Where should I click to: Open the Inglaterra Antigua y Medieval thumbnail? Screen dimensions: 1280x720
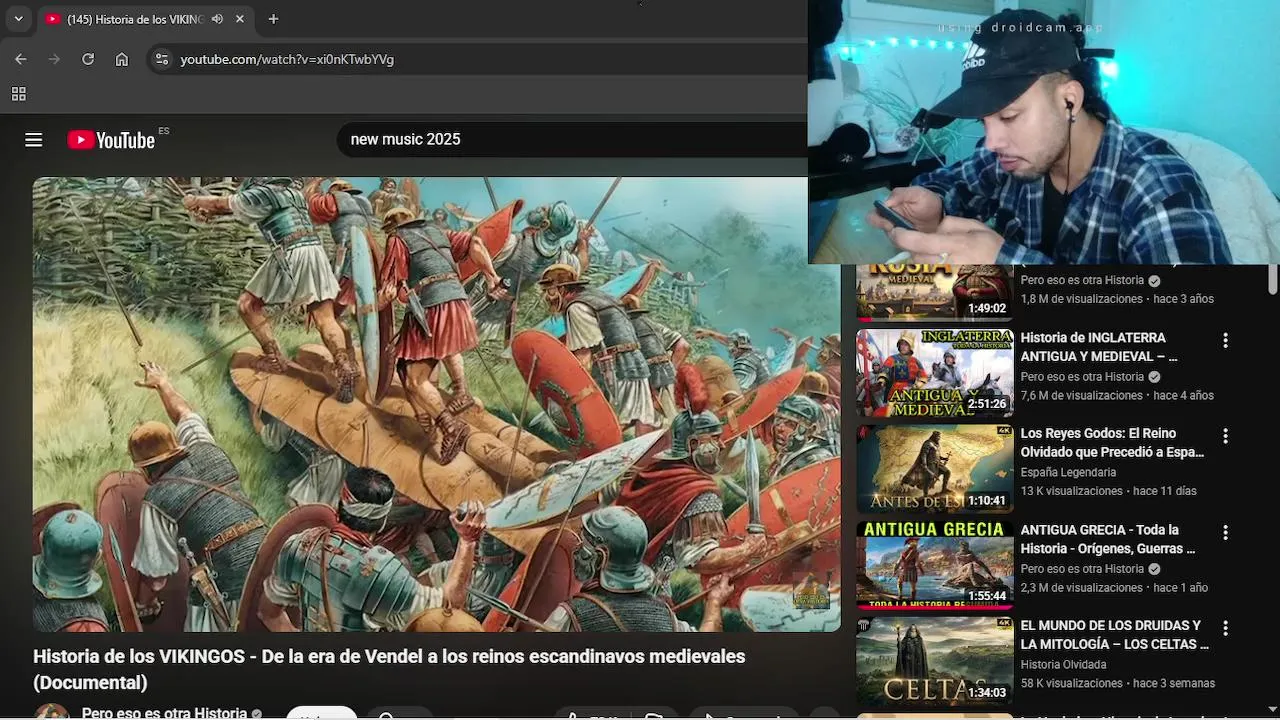click(935, 373)
